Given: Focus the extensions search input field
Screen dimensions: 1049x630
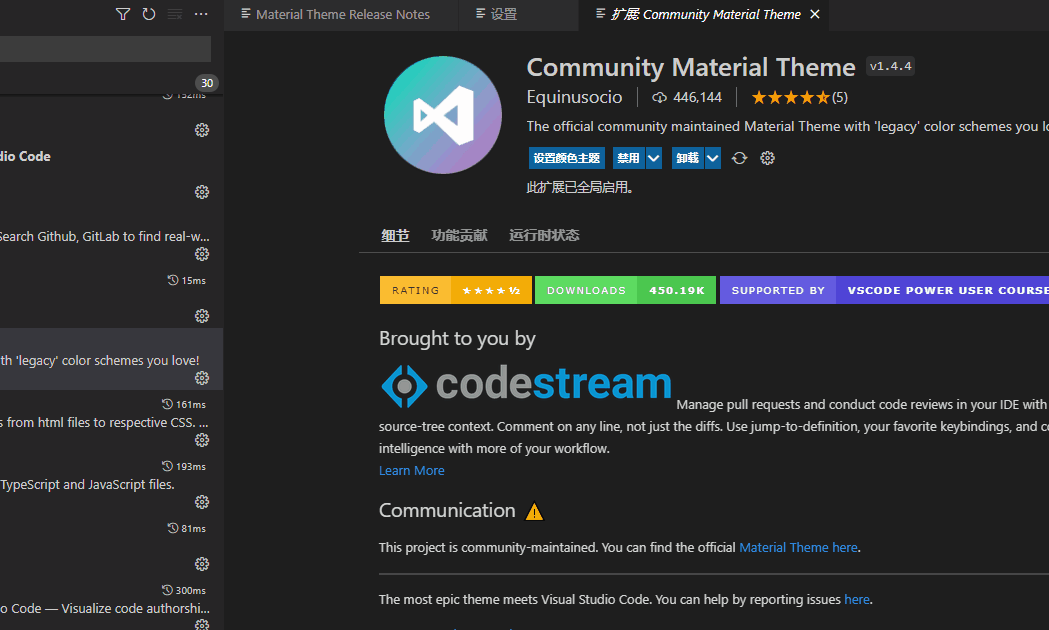Looking at the screenshot, I should [105, 49].
